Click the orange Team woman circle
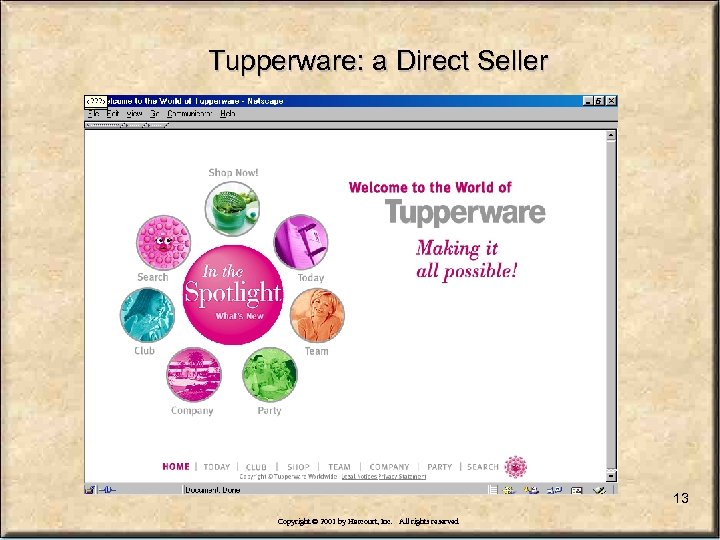The height and width of the screenshot is (540, 720). [317, 315]
